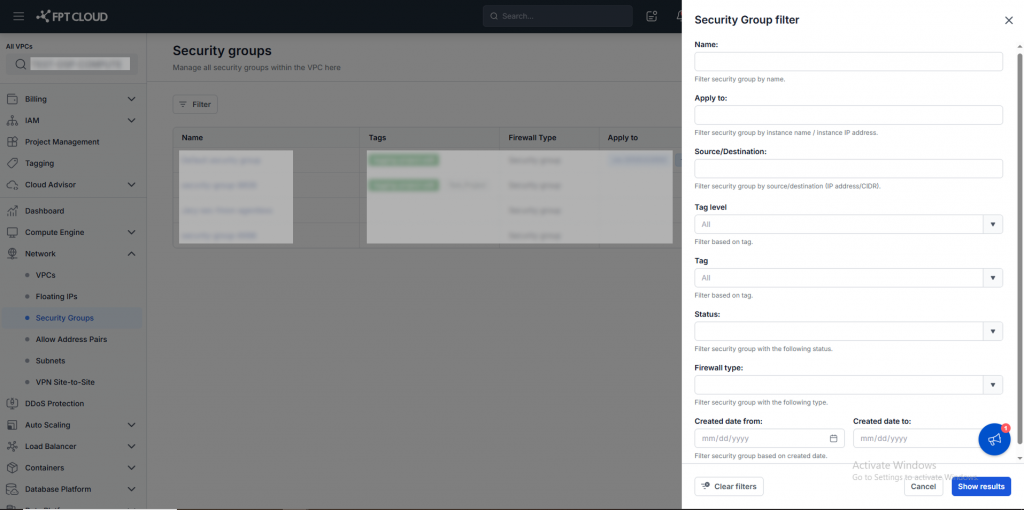This screenshot has height=510, width=1024.
Task: Click the Show results button
Action: click(x=980, y=486)
